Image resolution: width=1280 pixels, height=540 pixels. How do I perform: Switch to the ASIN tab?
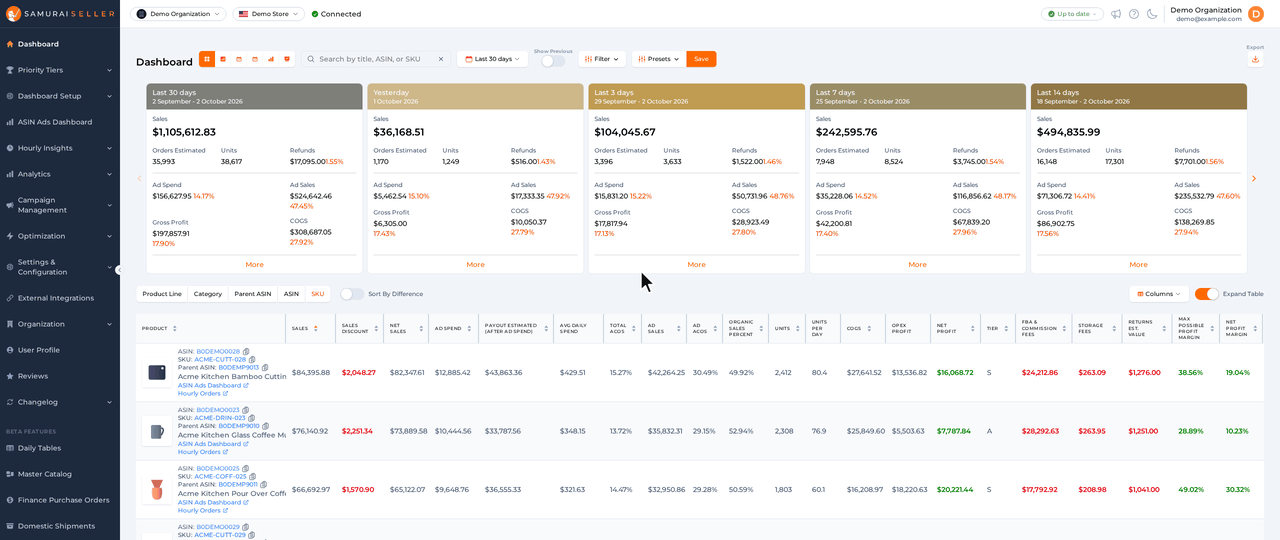[x=291, y=294]
